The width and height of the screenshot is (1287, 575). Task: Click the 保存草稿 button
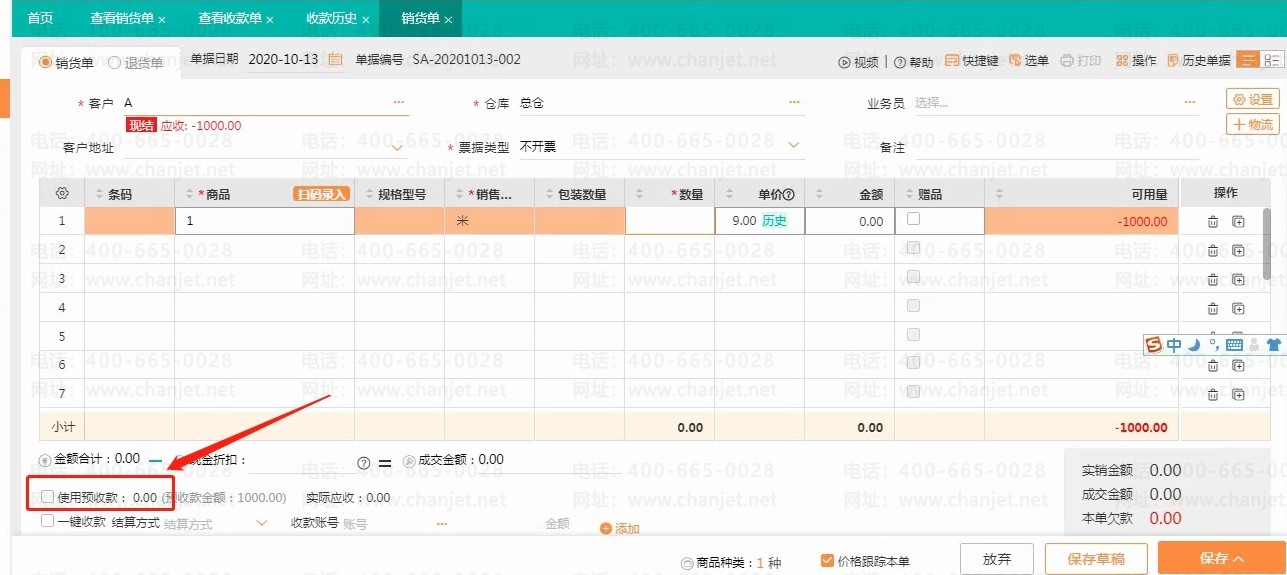(1096, 559)
